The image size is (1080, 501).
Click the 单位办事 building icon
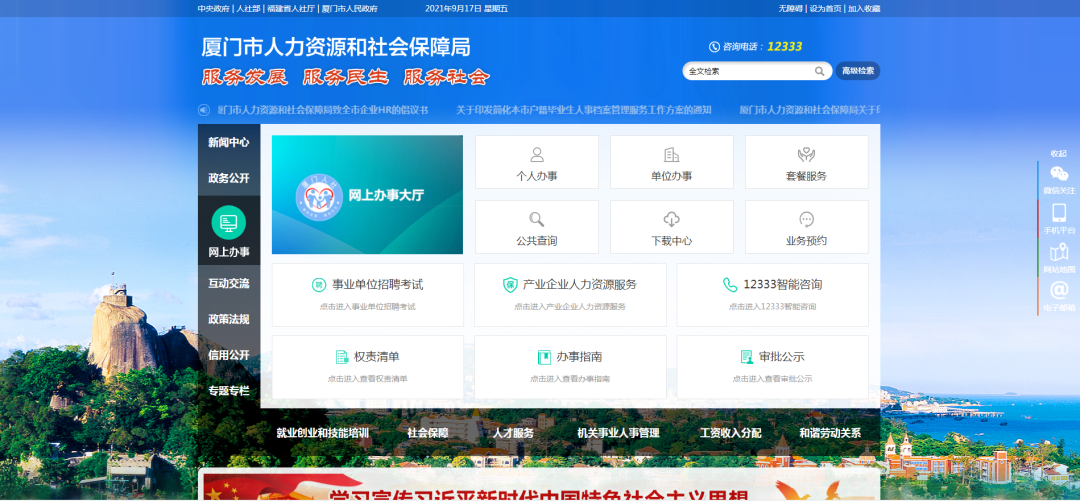tap(672, 154)
